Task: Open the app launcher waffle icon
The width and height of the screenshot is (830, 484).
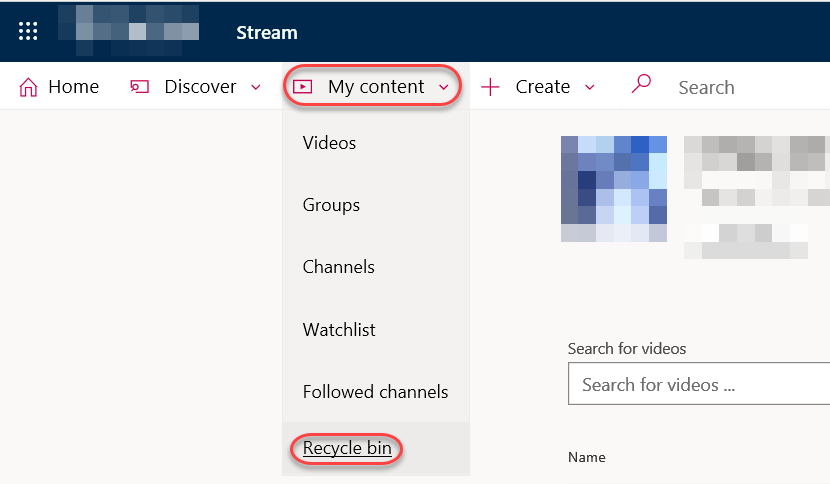Action: 28,32
